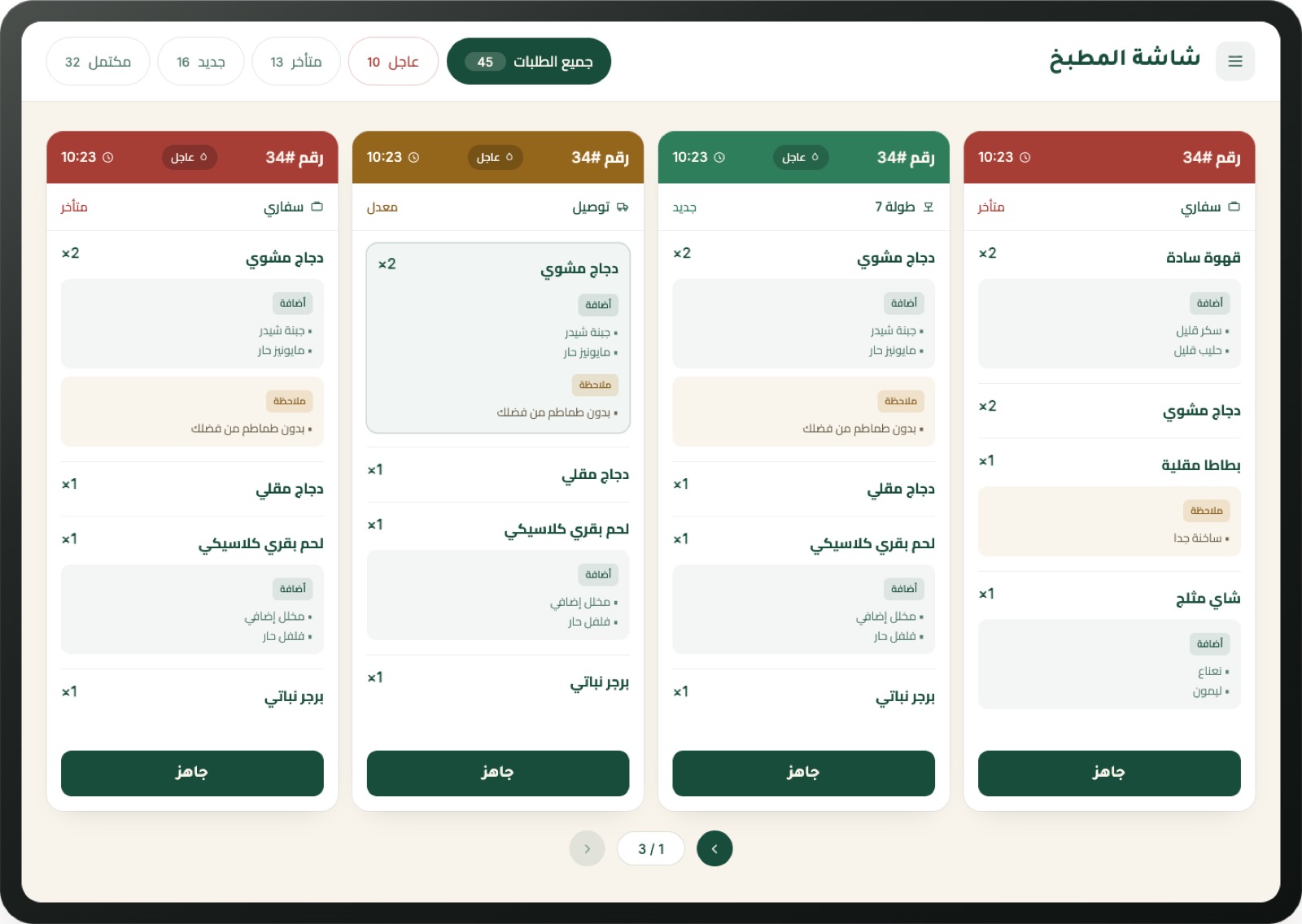Click the عاجل badge on the green card
Screen dimensions: 1302x924
pyautogui.click(x=801, y=157)
